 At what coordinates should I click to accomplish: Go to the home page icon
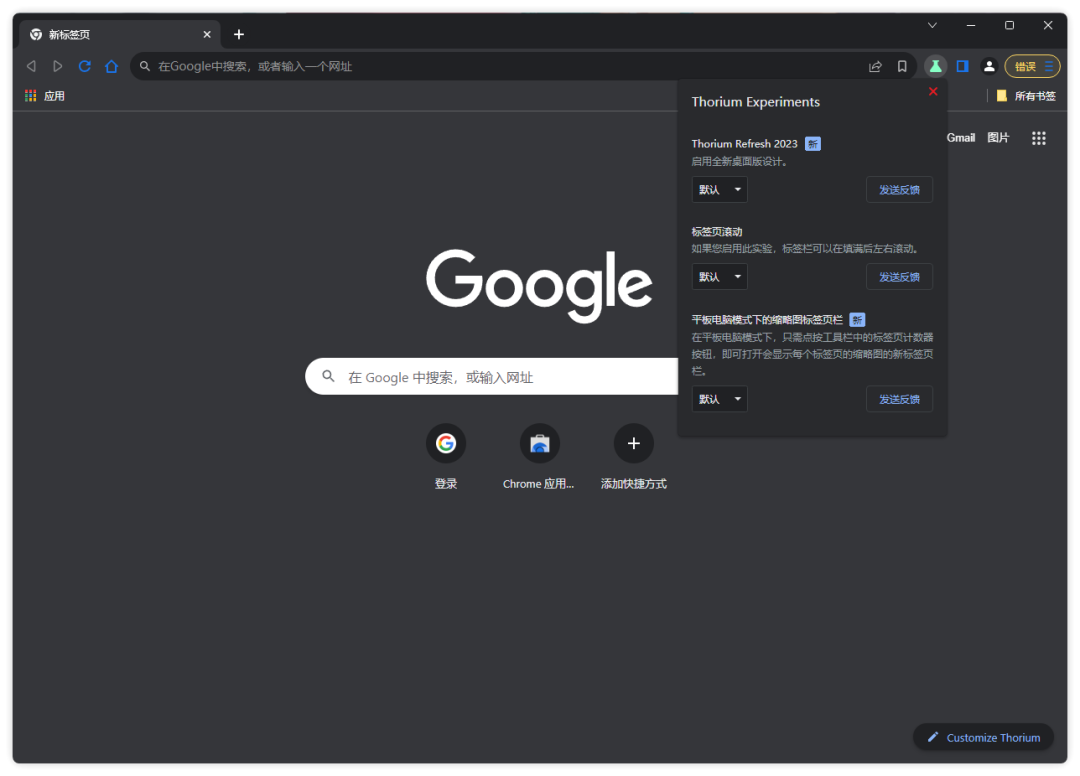tap(112, 66)
